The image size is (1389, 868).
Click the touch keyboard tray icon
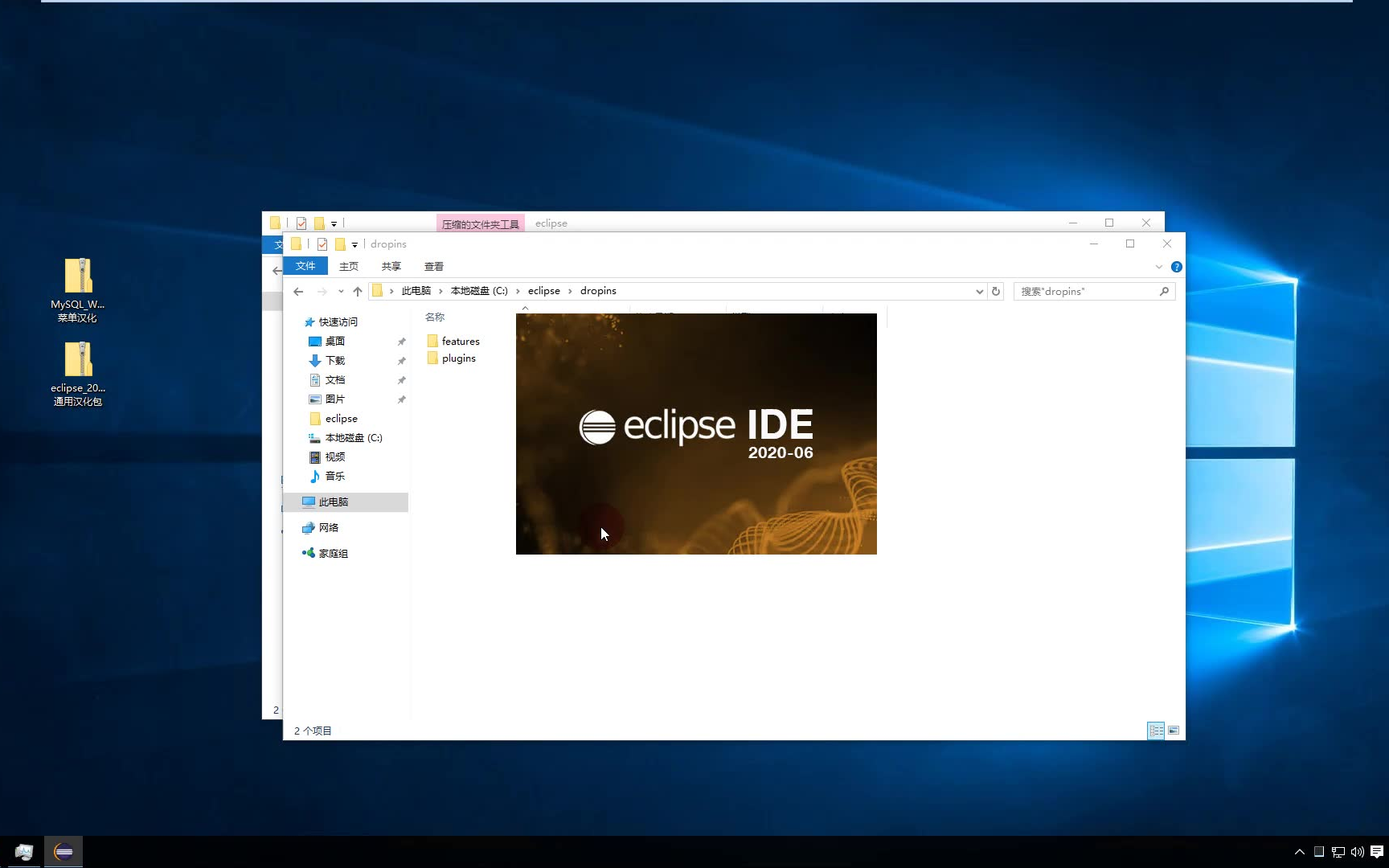point(1319,852)
